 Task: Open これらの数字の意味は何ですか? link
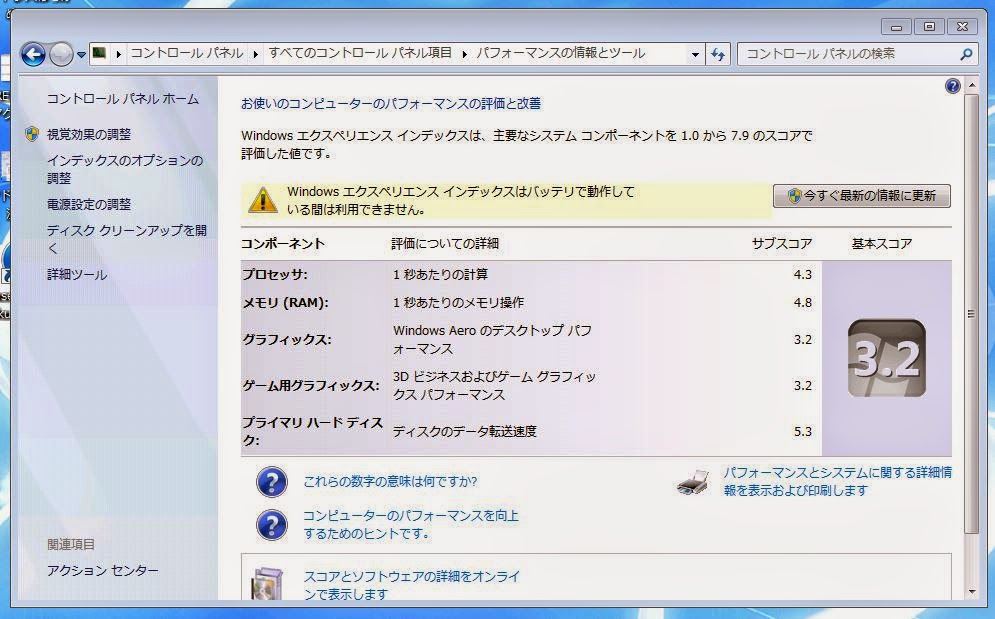(390, 481)
